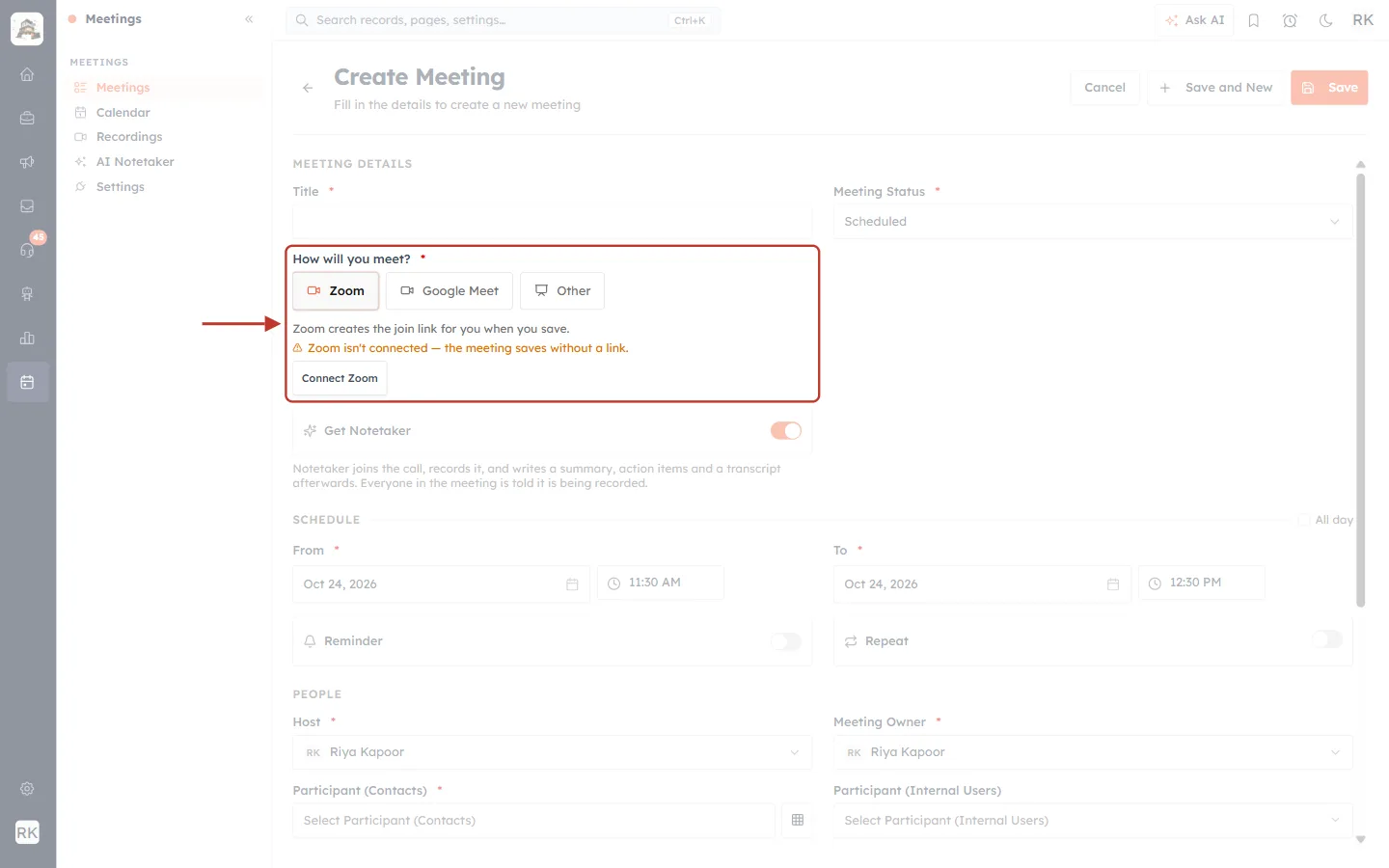Open the headset support icon with badge
This screenshot has width=1389, height=868.
pyautogui.click(x=27, y=250)
